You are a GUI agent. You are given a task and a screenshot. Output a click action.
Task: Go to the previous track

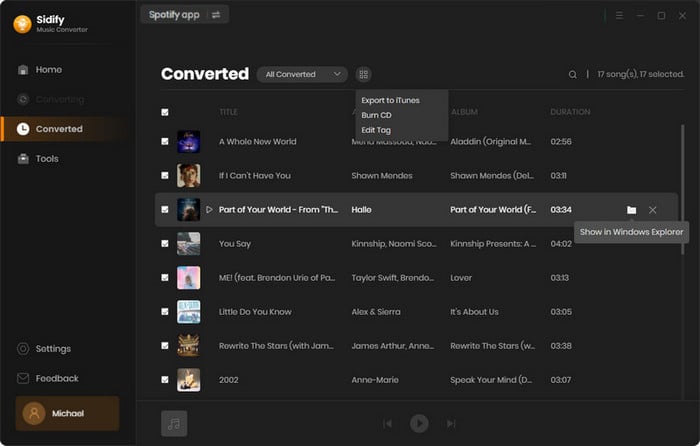pos(388,424)
